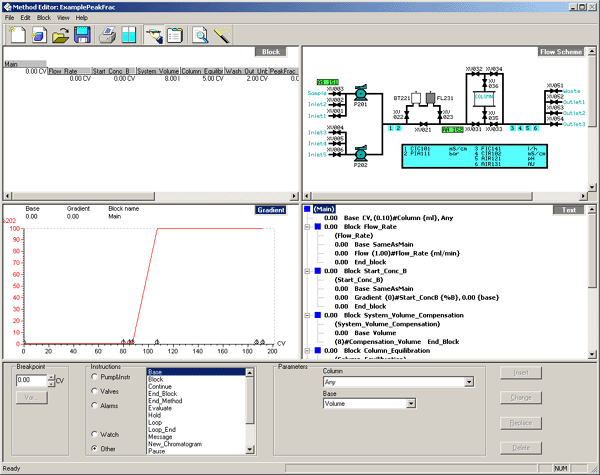This screenshot has height=475, width=600.
Task: Toggle the hand-with-pen editing icon
Action: [154, 35]
